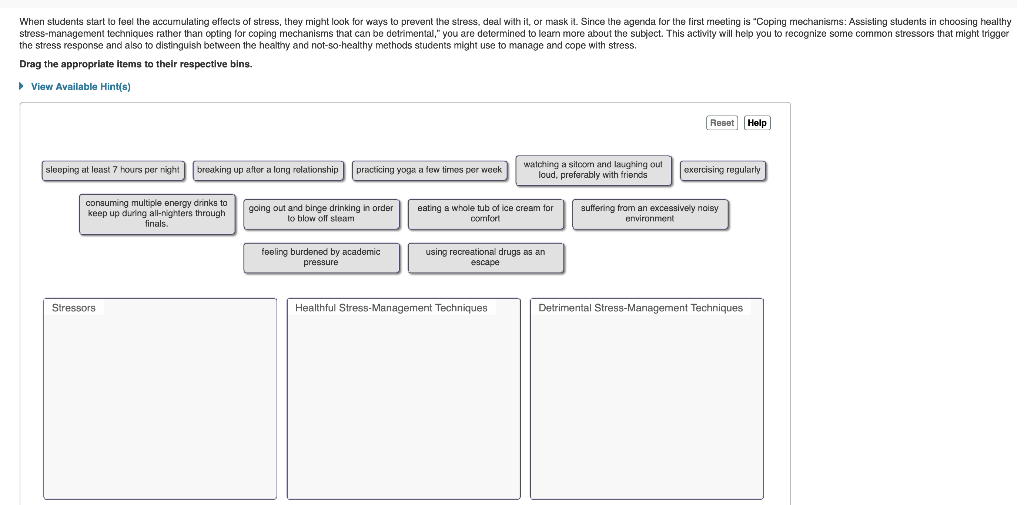The image size is (1024, 505).
Task: Select 'eating a whole tub of ice cream' item
Action: pyautogui.click(x=485, y=214)
